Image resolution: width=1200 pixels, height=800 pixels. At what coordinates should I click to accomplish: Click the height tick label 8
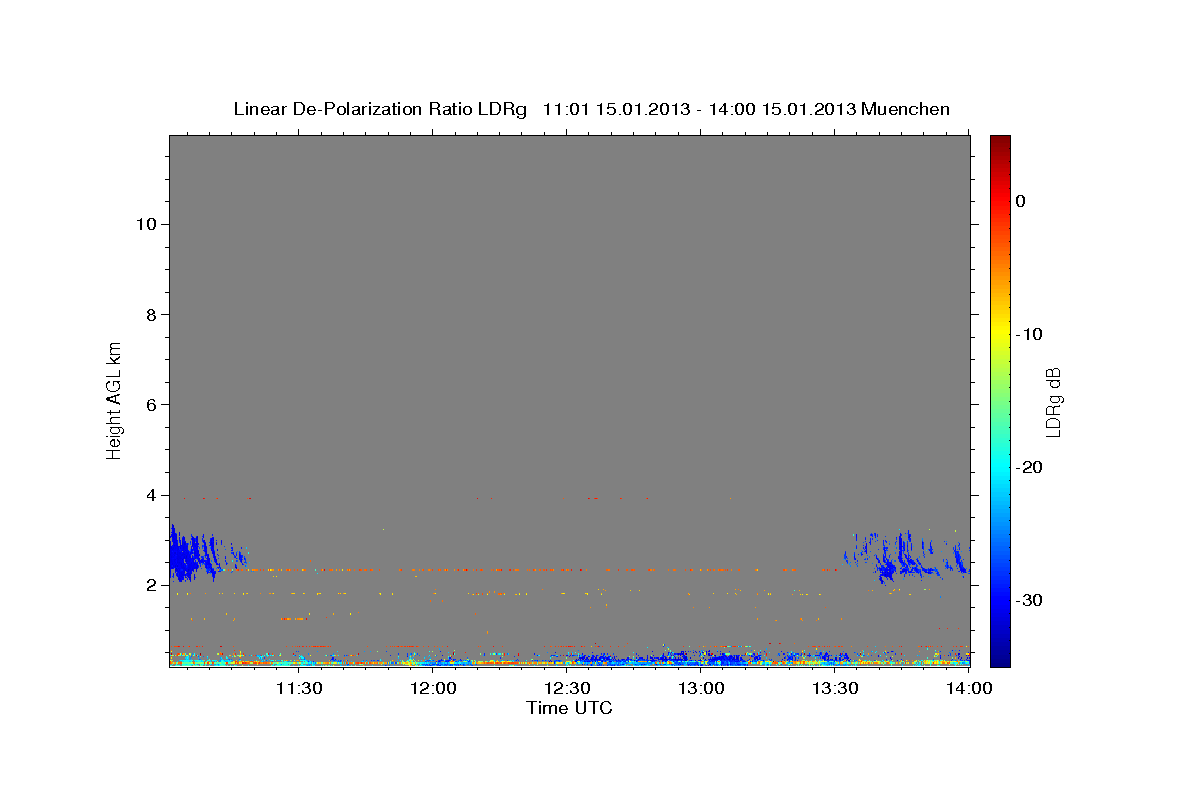151,314
